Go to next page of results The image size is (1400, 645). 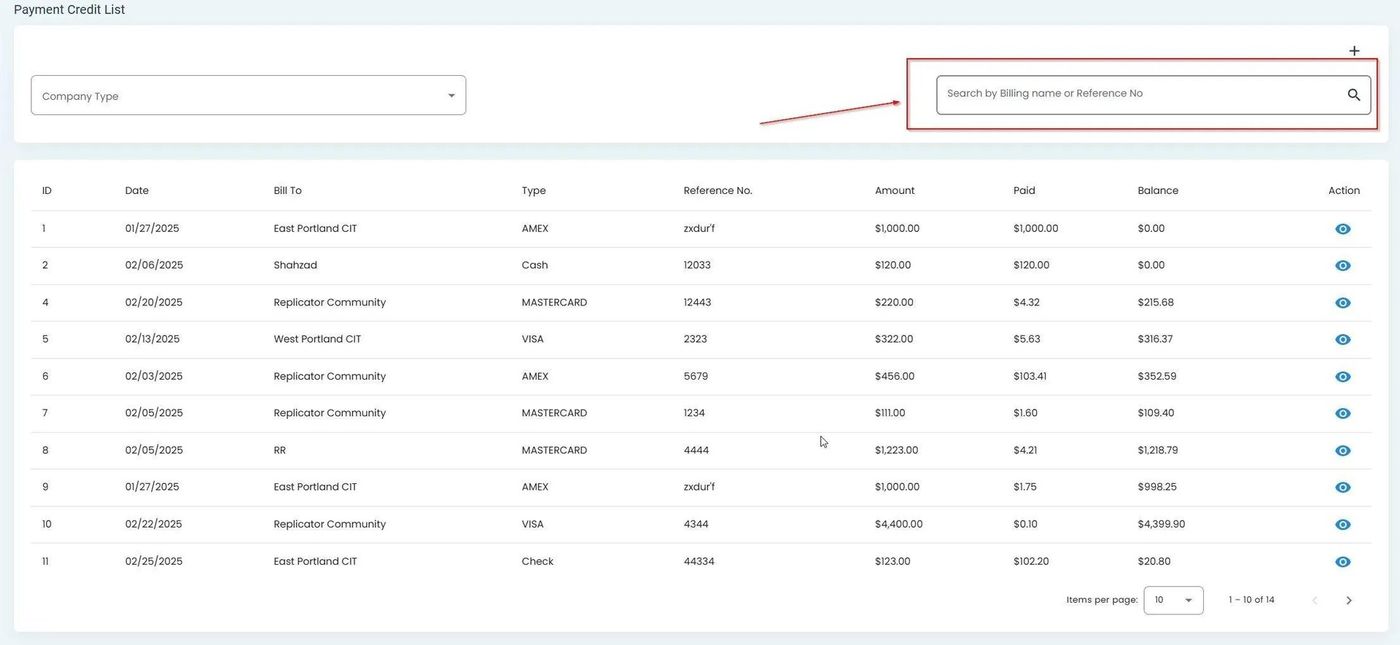point(1348,600)
